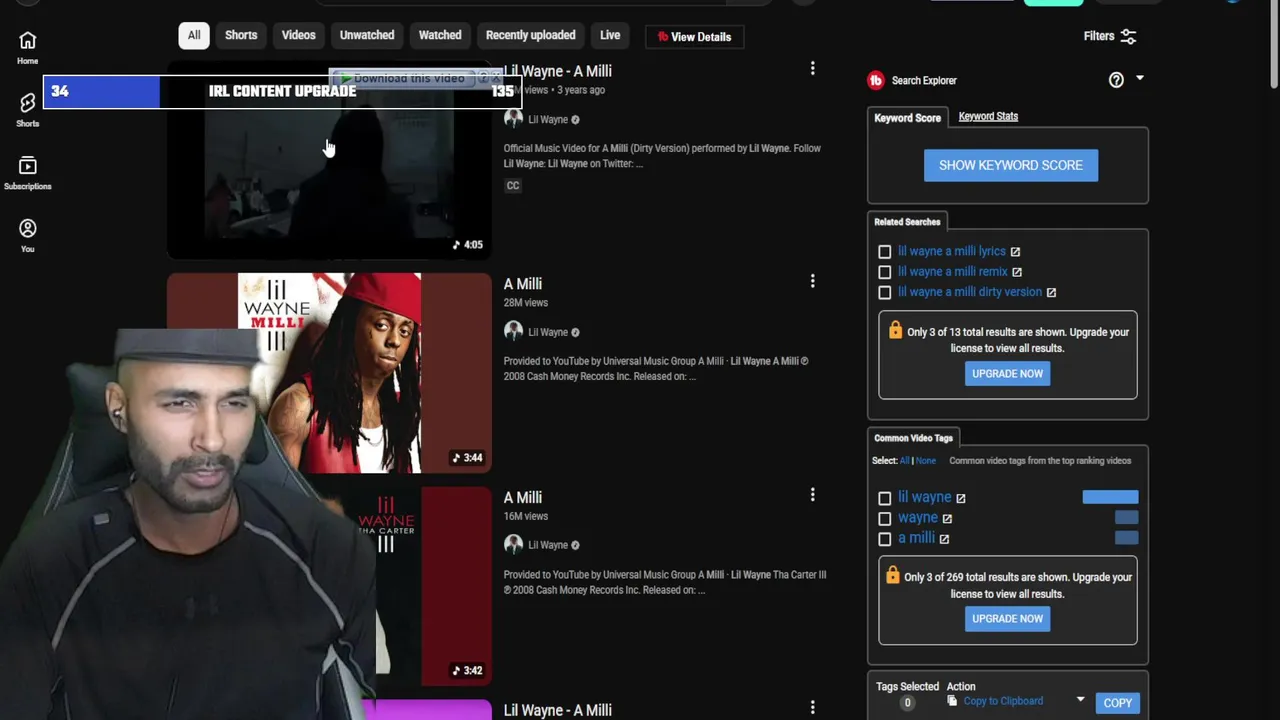
Task: Open external link icon next to 'wayne' tag
Action: tap(947, 519)
